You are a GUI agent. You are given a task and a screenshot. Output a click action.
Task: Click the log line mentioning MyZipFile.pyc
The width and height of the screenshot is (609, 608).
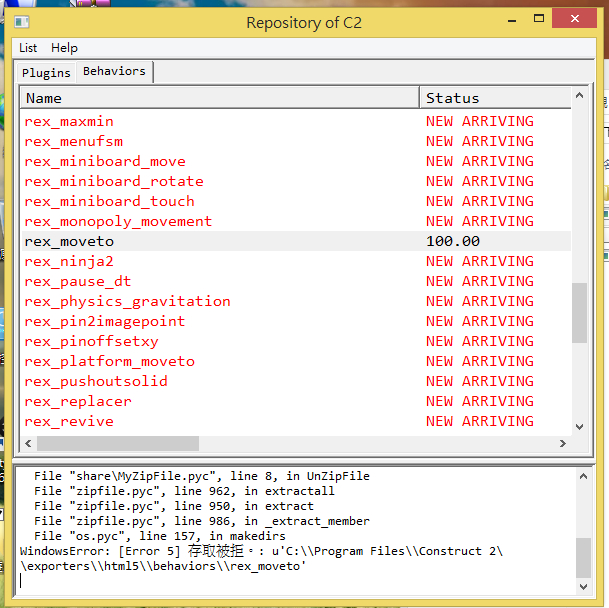[x=202, y=476]
